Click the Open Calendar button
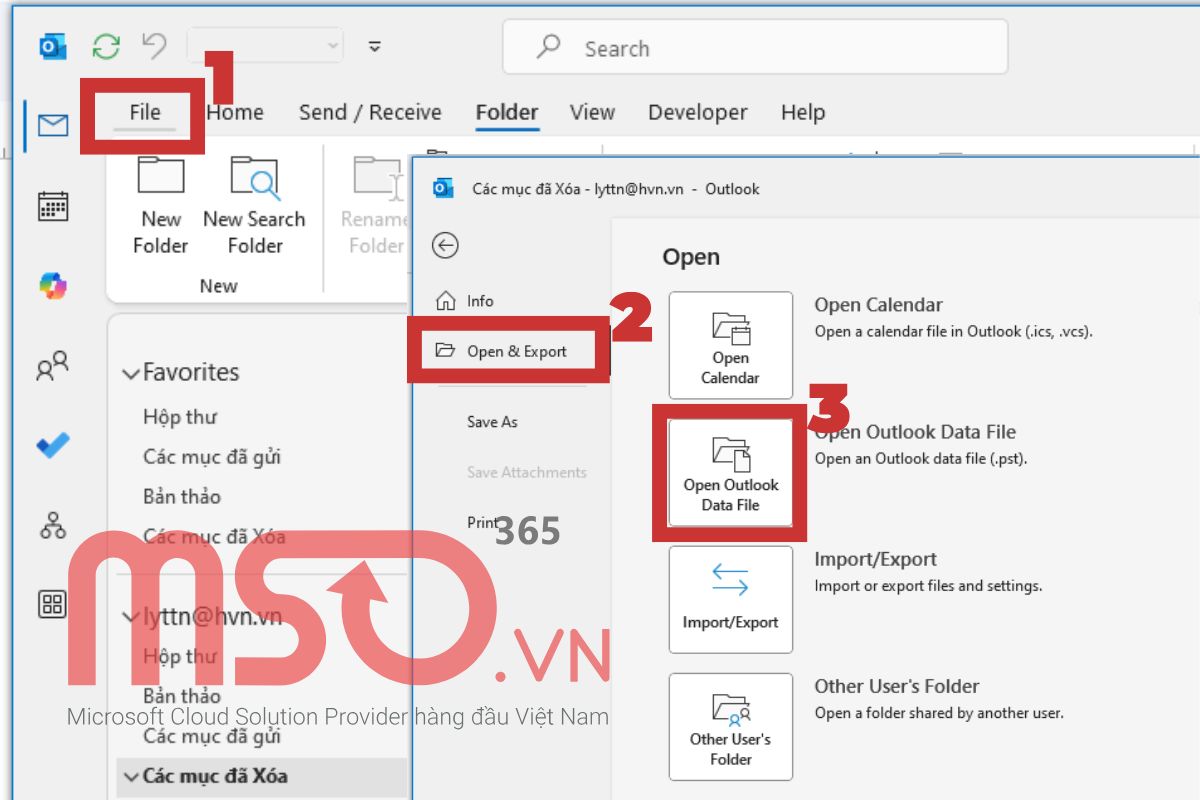 pos(731,346)
